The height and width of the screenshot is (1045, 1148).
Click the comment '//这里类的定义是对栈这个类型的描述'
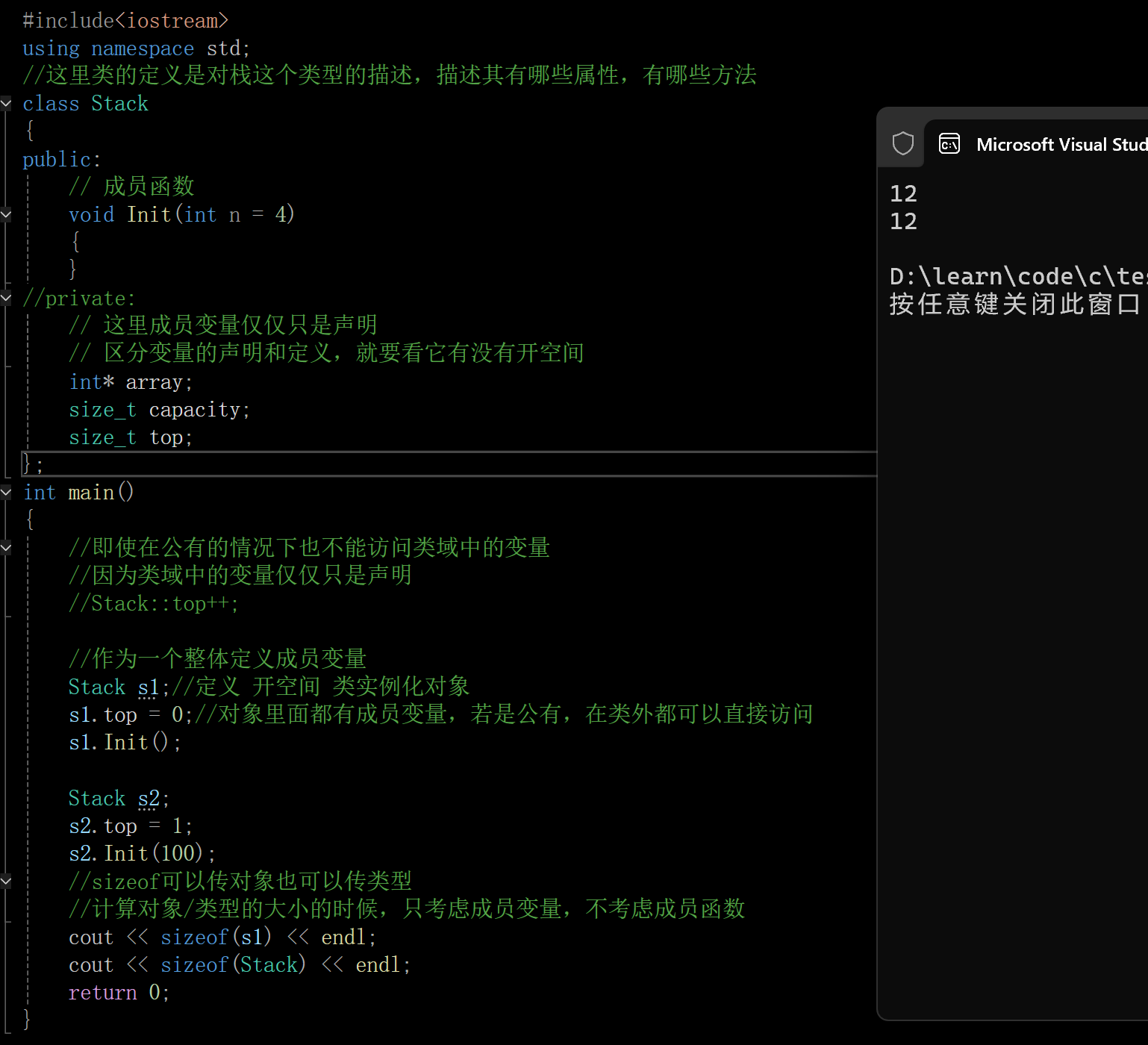[390, 75]
